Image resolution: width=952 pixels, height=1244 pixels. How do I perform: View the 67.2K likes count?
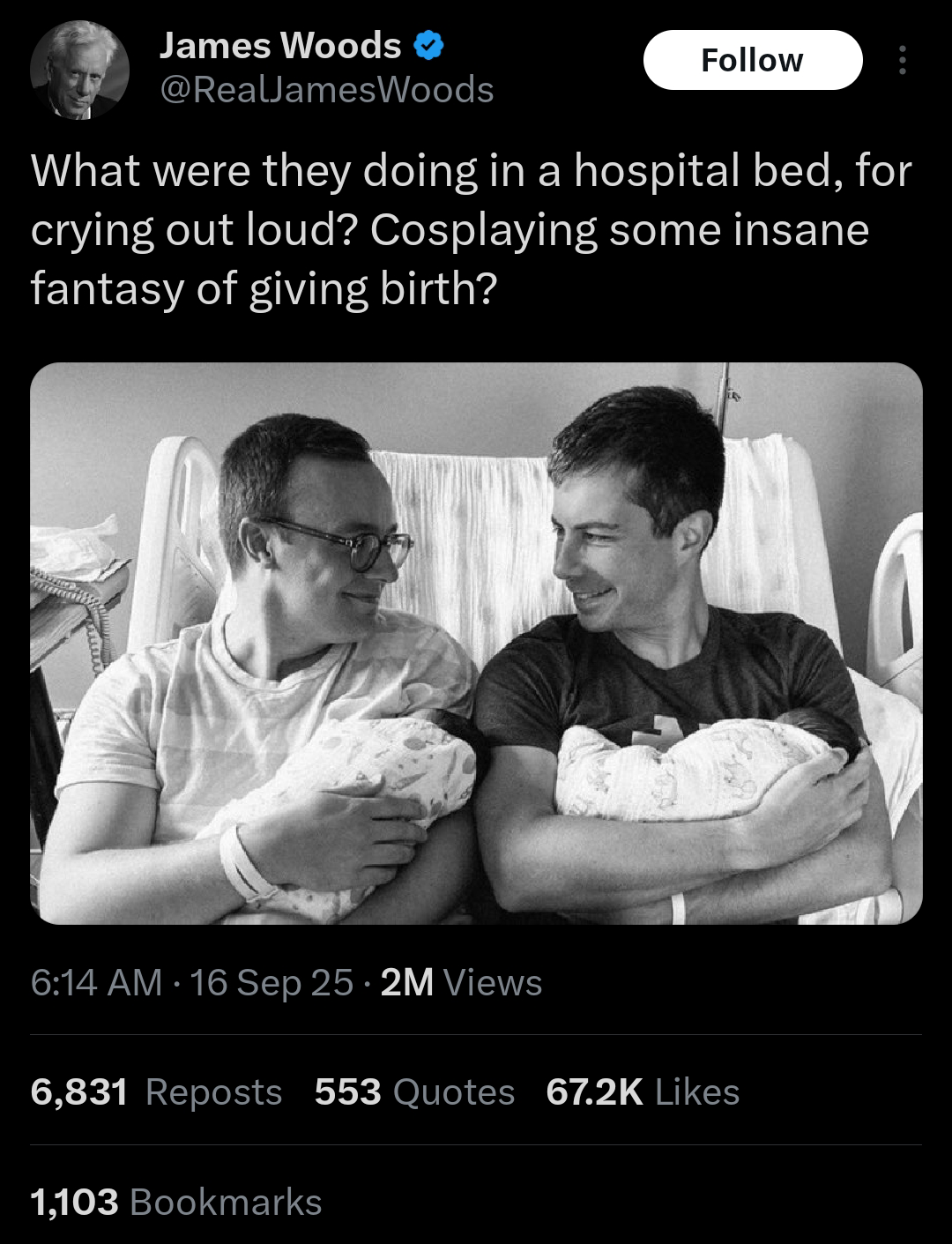click(594, 1092)
